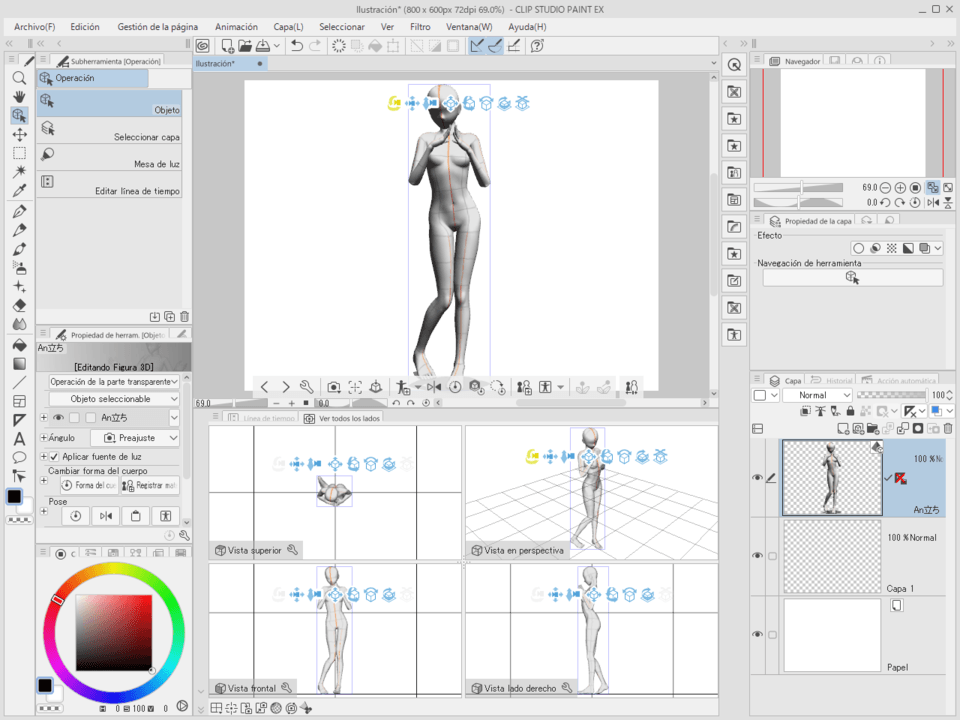Screen dimensions: 960x720
Task: Open Preajuste angle dropdown
Action: coord(135,438)
